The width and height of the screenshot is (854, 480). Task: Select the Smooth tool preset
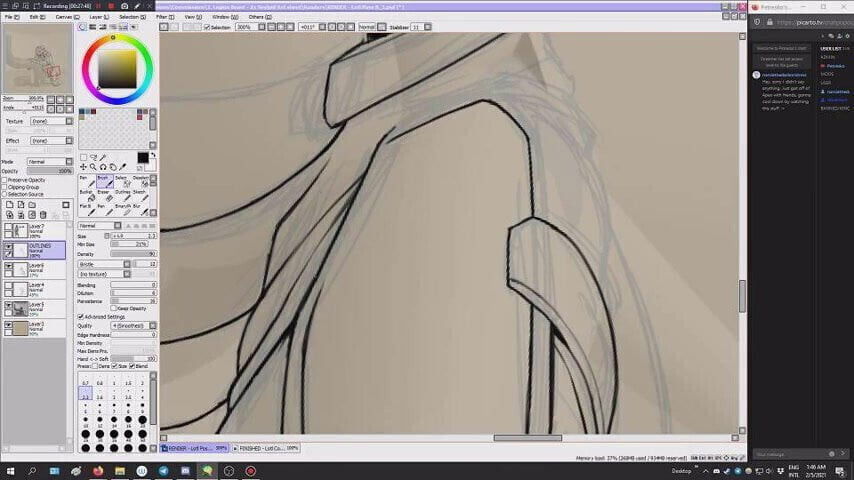click(123, 210)
